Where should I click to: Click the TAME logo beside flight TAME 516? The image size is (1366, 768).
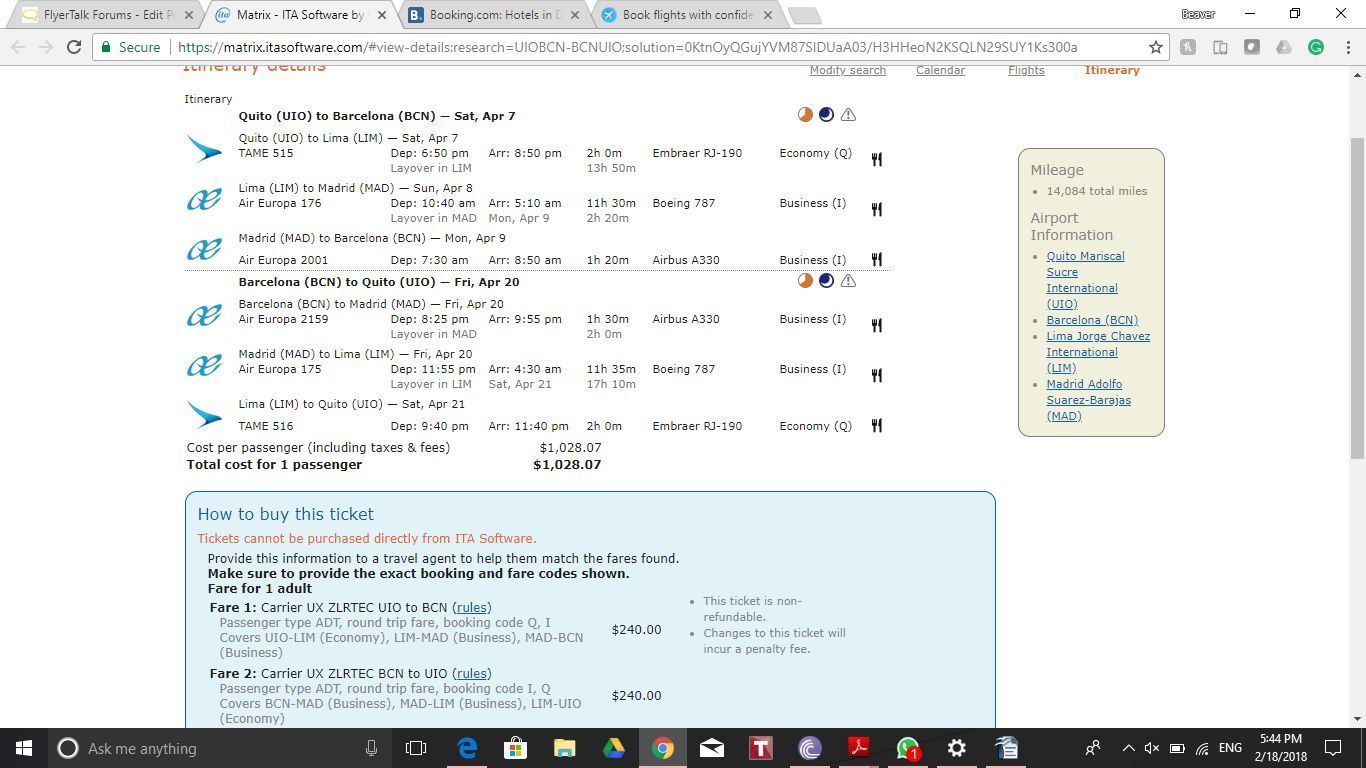204,415
